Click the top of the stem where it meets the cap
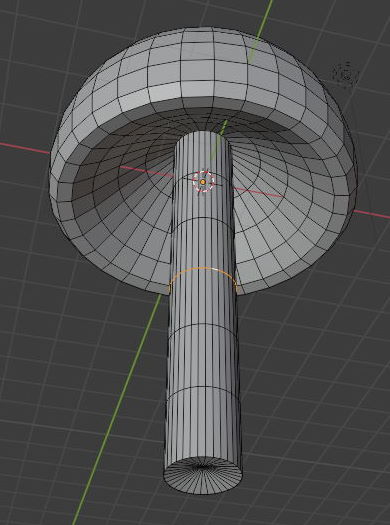The width and height of the screenshot is (390, 525). (x=203, y=134)
